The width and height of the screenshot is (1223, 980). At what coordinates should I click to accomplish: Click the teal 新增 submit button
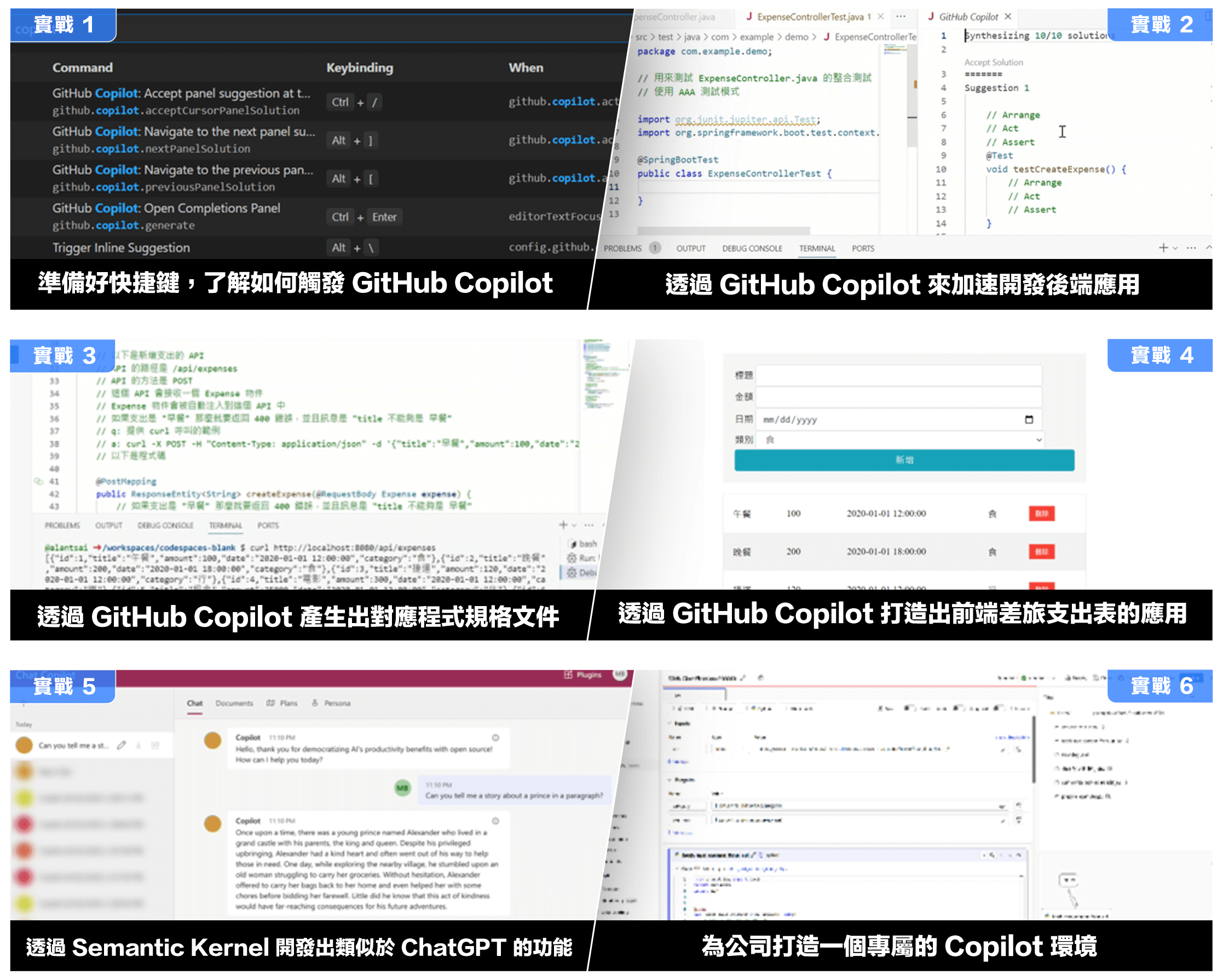click(x=904, y=460)
